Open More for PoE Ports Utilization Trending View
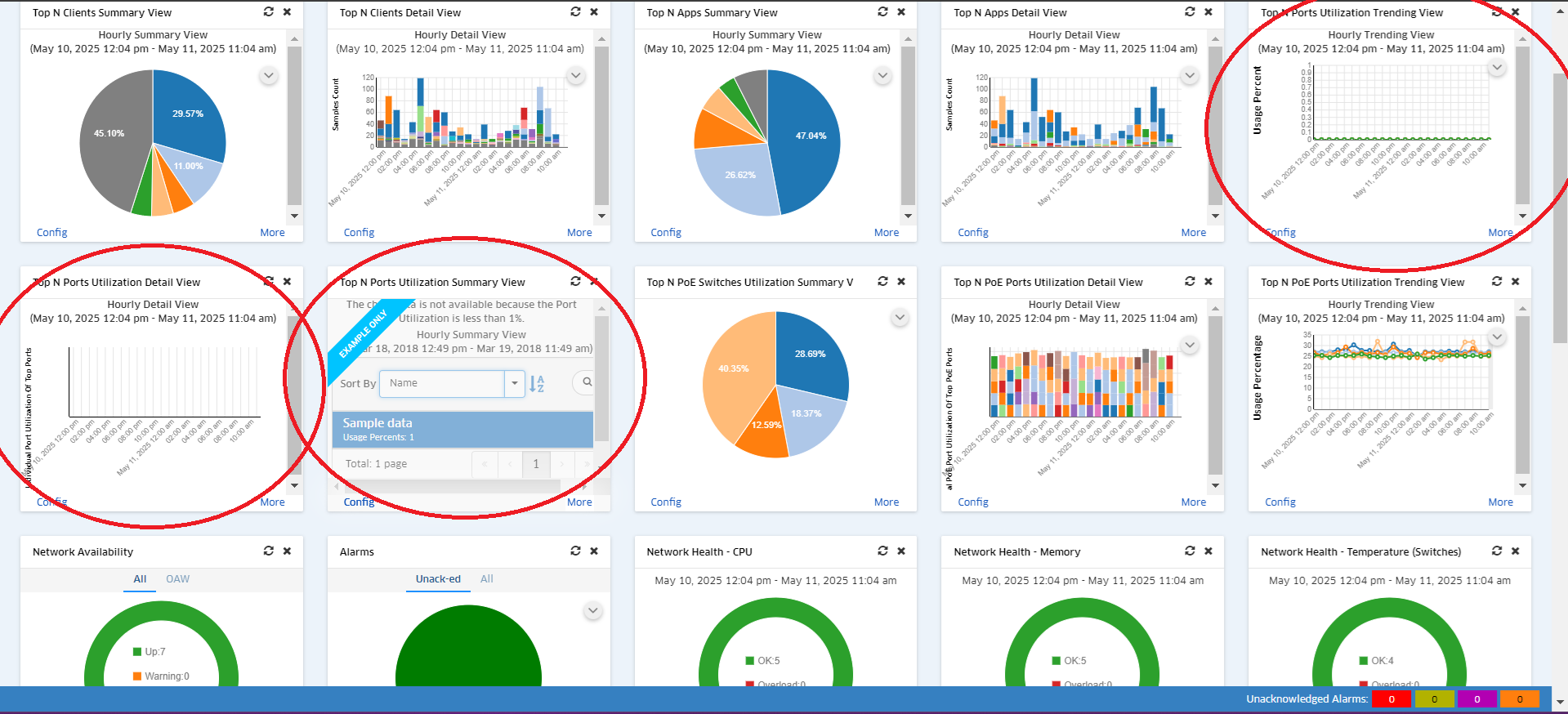Viewport: 1568px width, 714px height. pos(1500,502)
